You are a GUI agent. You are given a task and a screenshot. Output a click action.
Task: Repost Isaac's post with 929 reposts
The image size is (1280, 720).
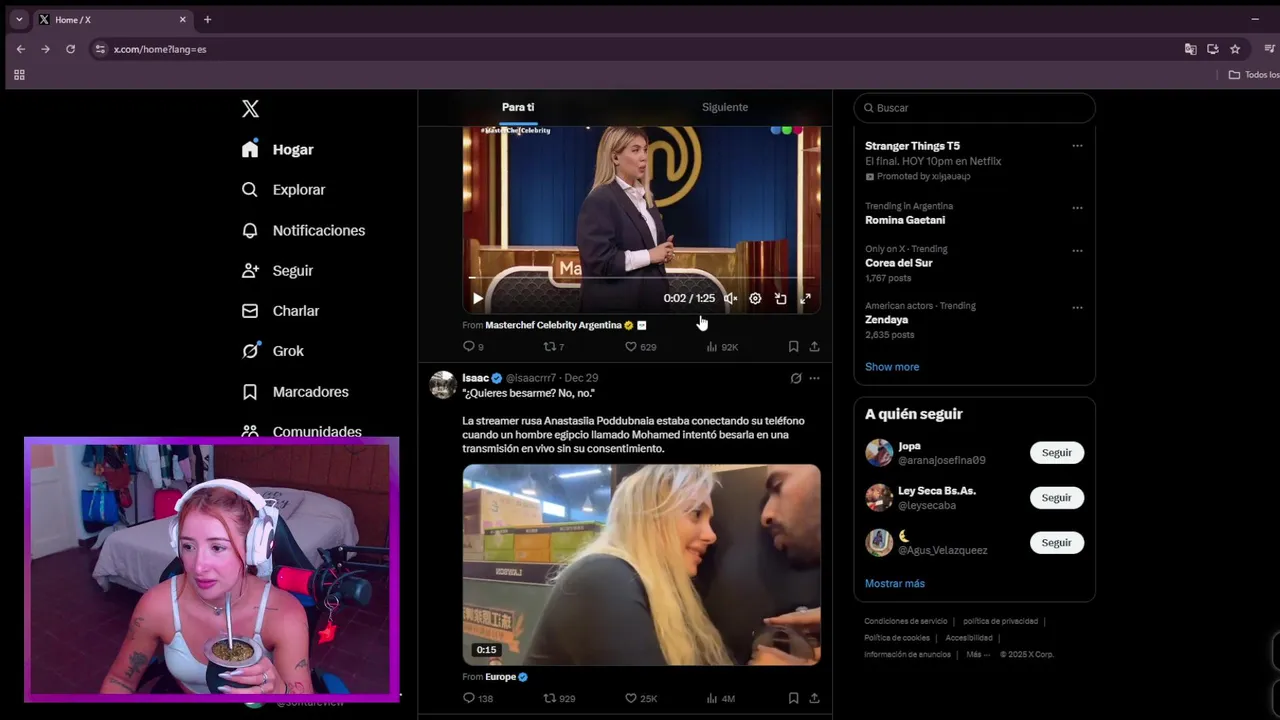(x=559, y=698)
